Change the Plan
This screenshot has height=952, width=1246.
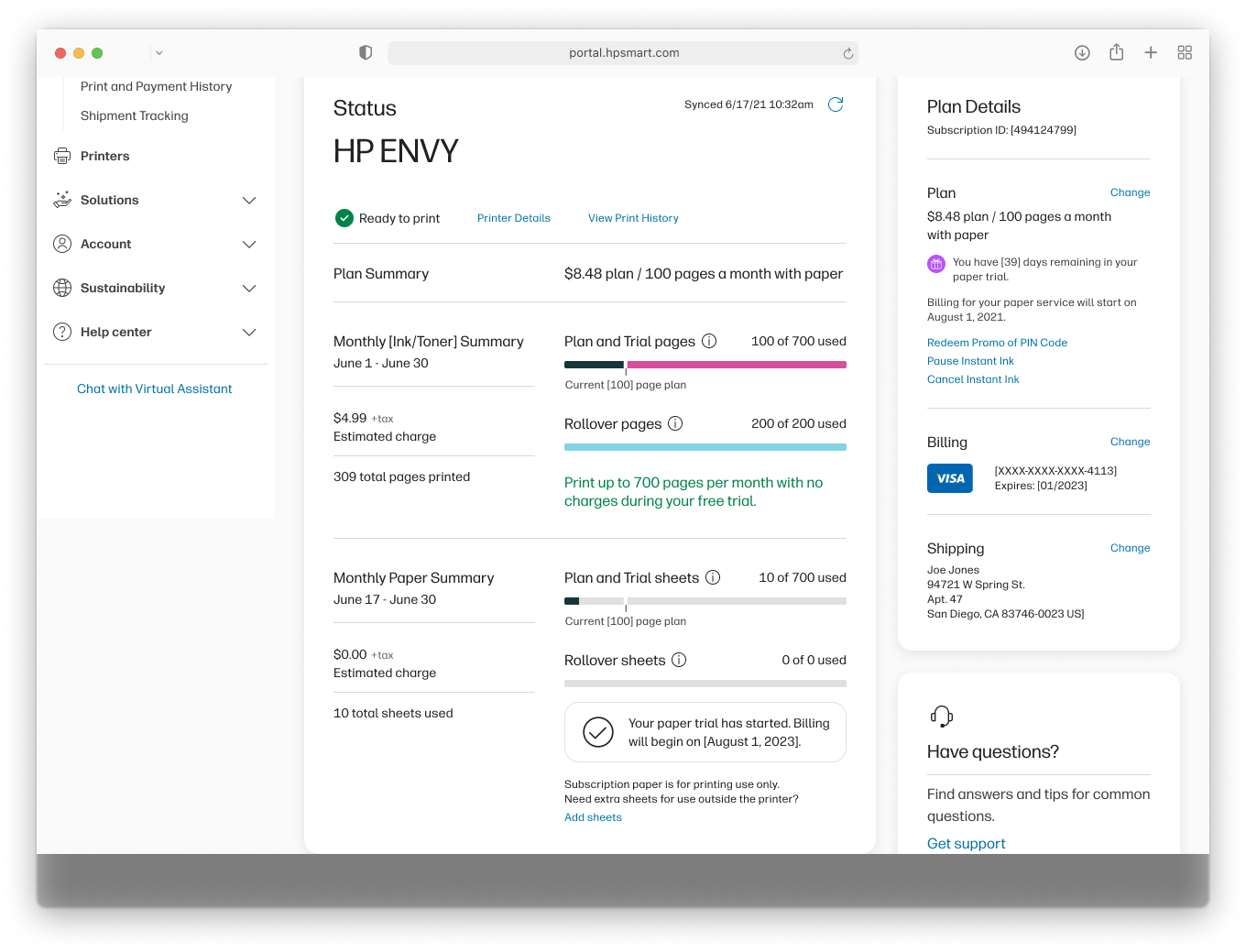click(1130, 192)
